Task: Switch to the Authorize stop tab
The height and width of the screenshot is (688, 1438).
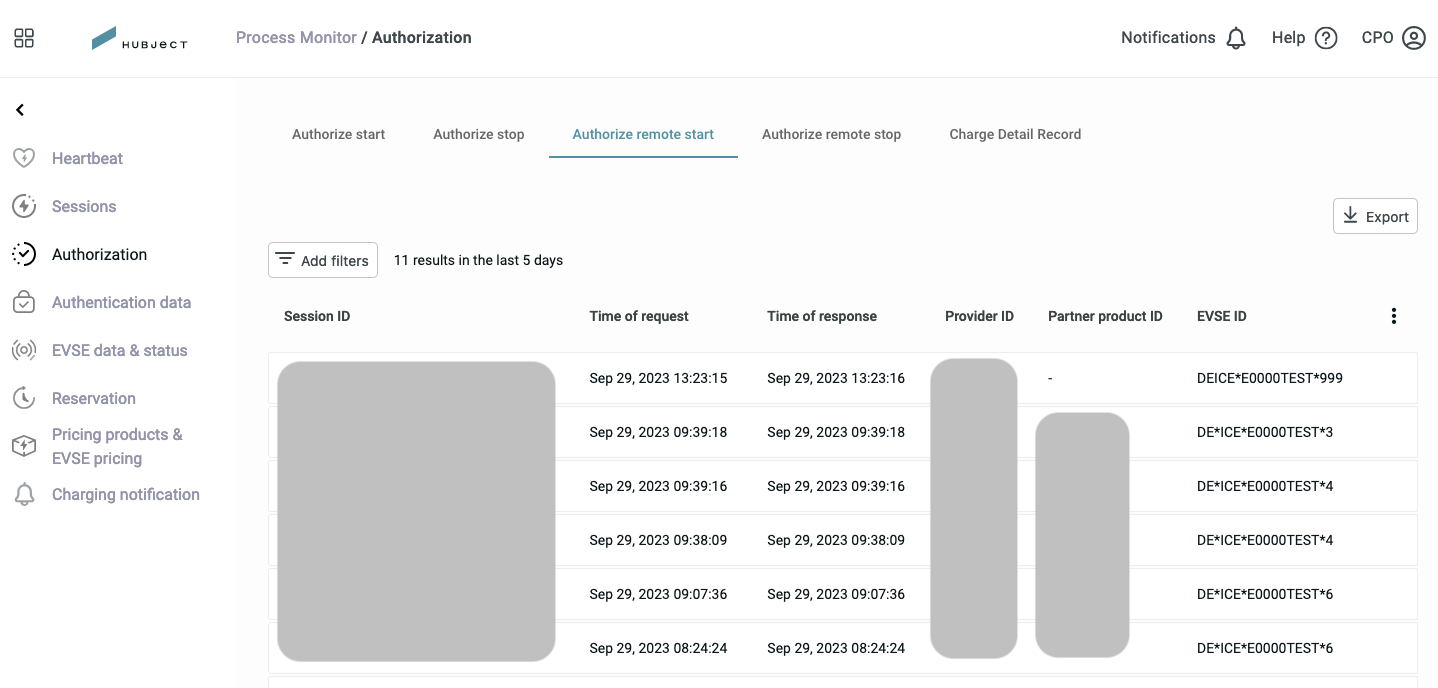Action: click(x=479, y=134)
